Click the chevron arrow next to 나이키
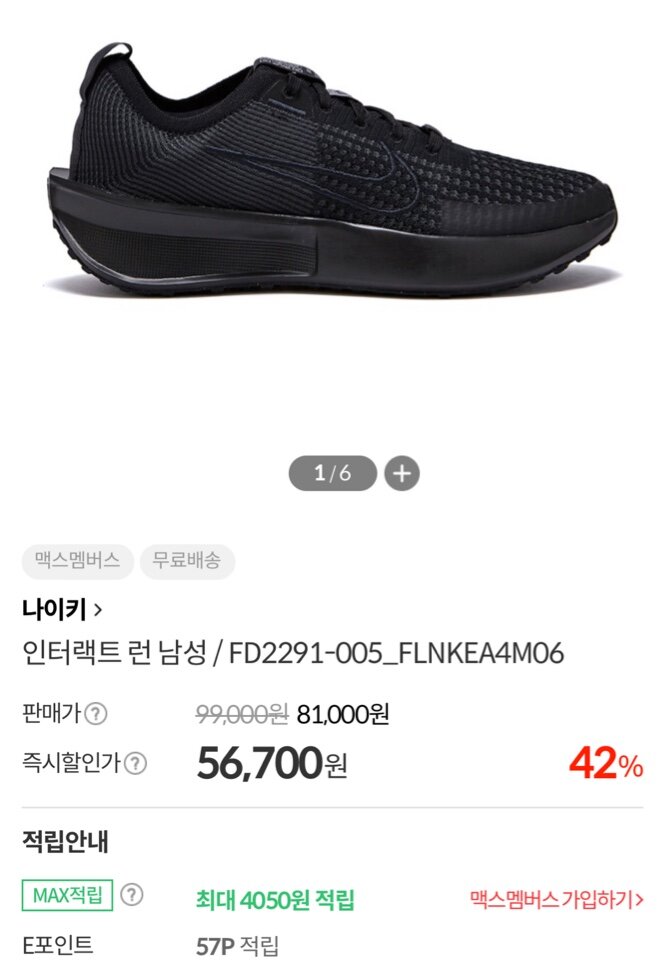Image resolution: width=665 pixels, height=970 pixels. coord(97,610)
